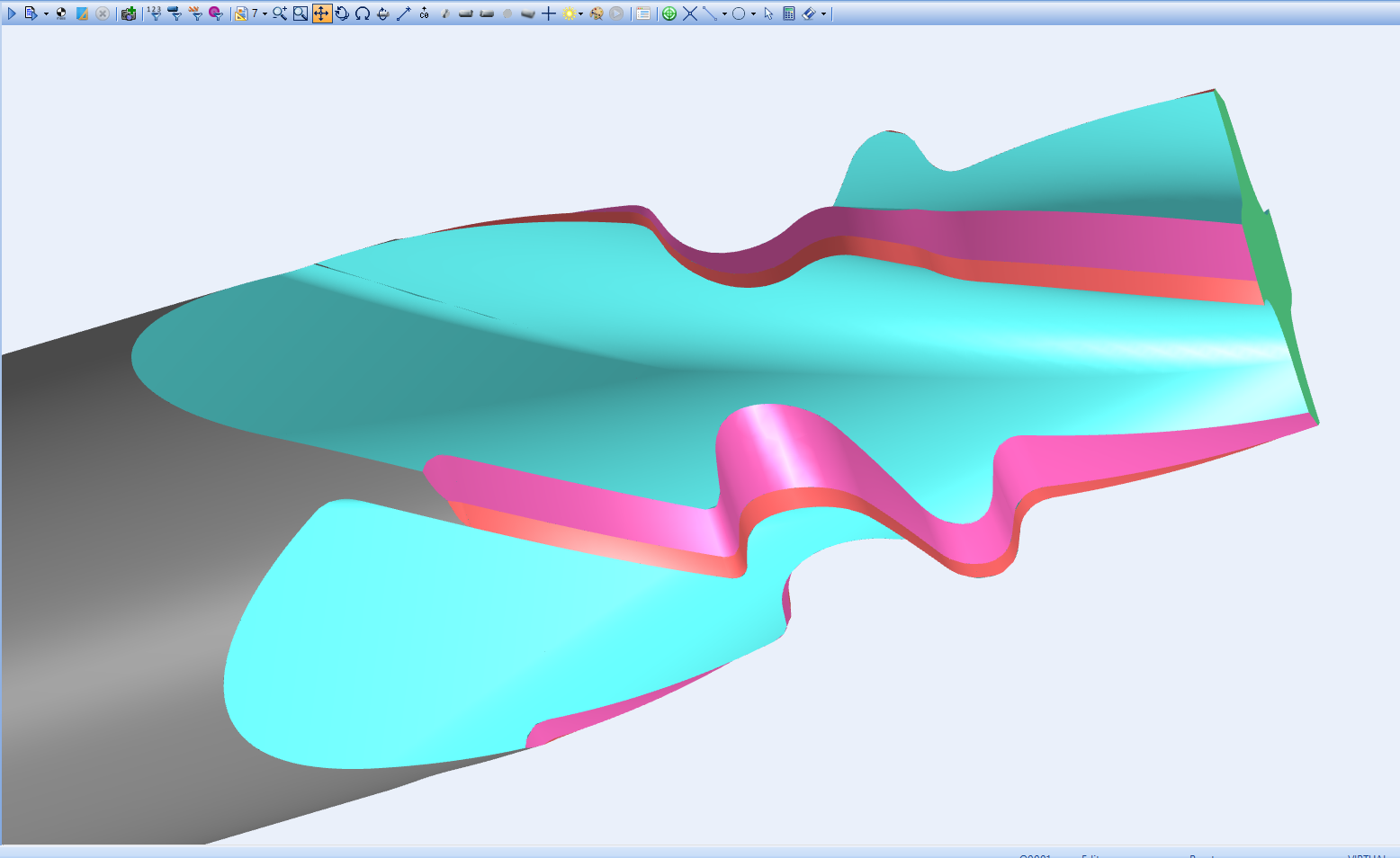The image size is (1400, 858).
Task: Click the 123 sequence number filter
Action: (155, 13)
